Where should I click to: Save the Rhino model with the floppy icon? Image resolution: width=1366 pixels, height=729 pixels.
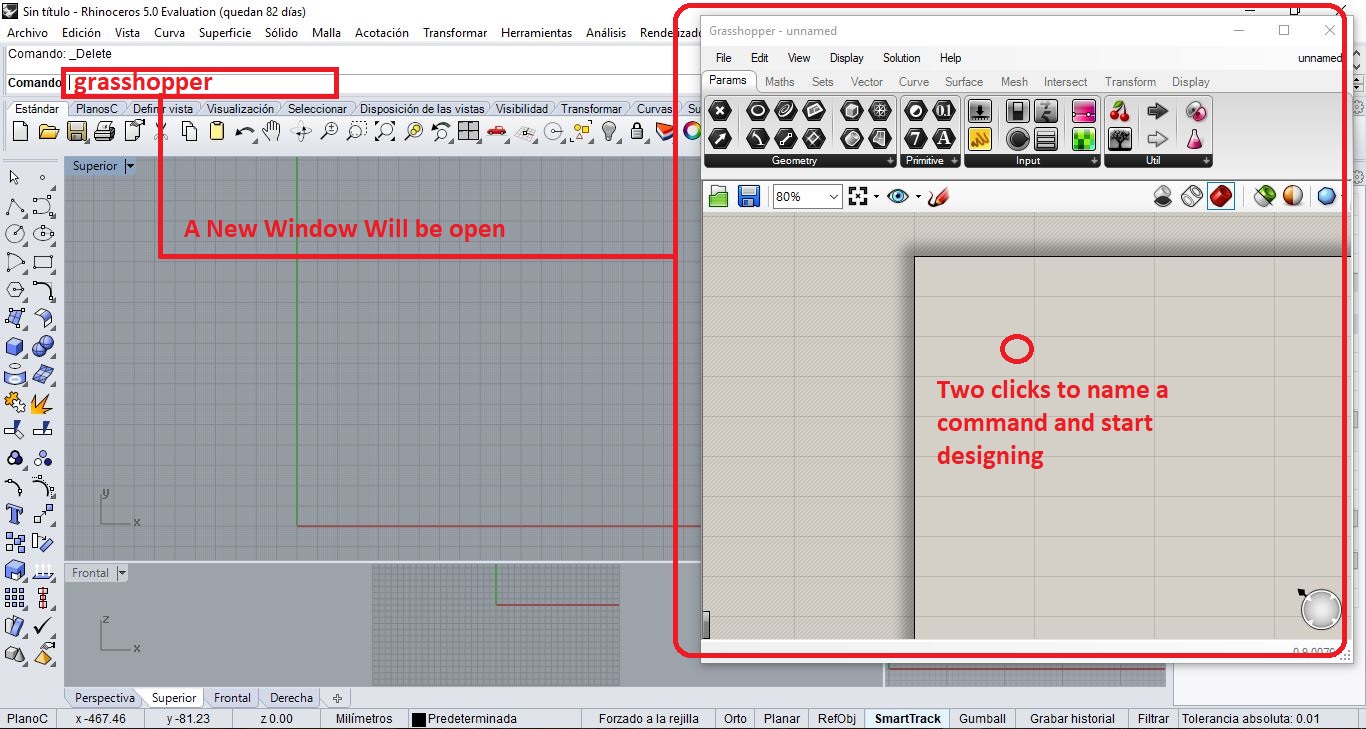pyautogui.click(x=76, y=131)
